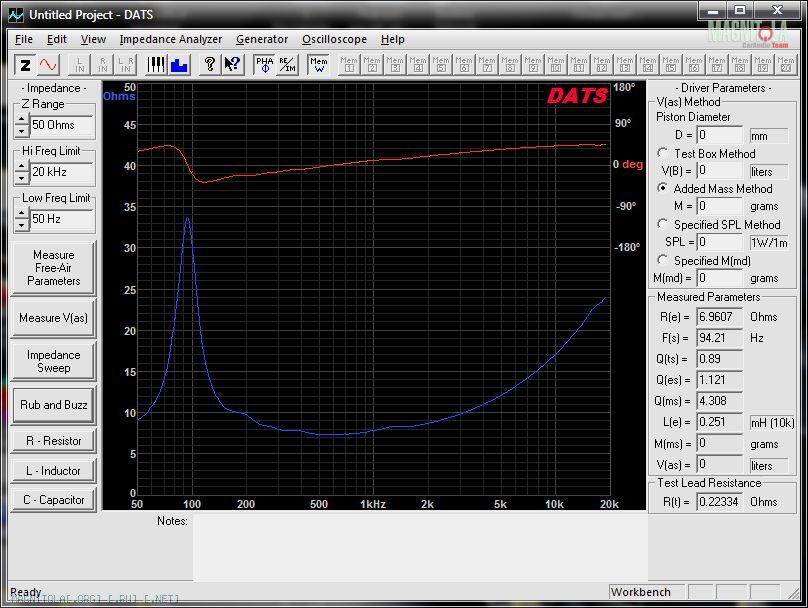The width and height of the screenshot is (808, 608).
Task: Open the File menu
Action: [x=24, y=39]
